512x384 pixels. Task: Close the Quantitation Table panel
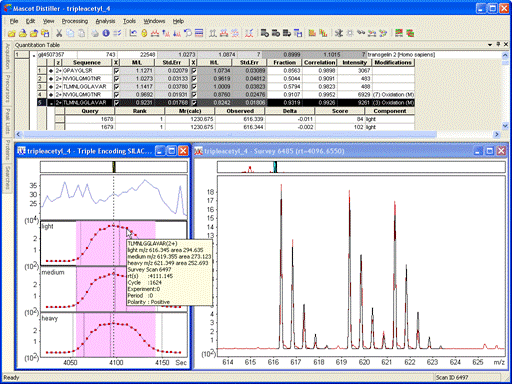pos(506,44)
